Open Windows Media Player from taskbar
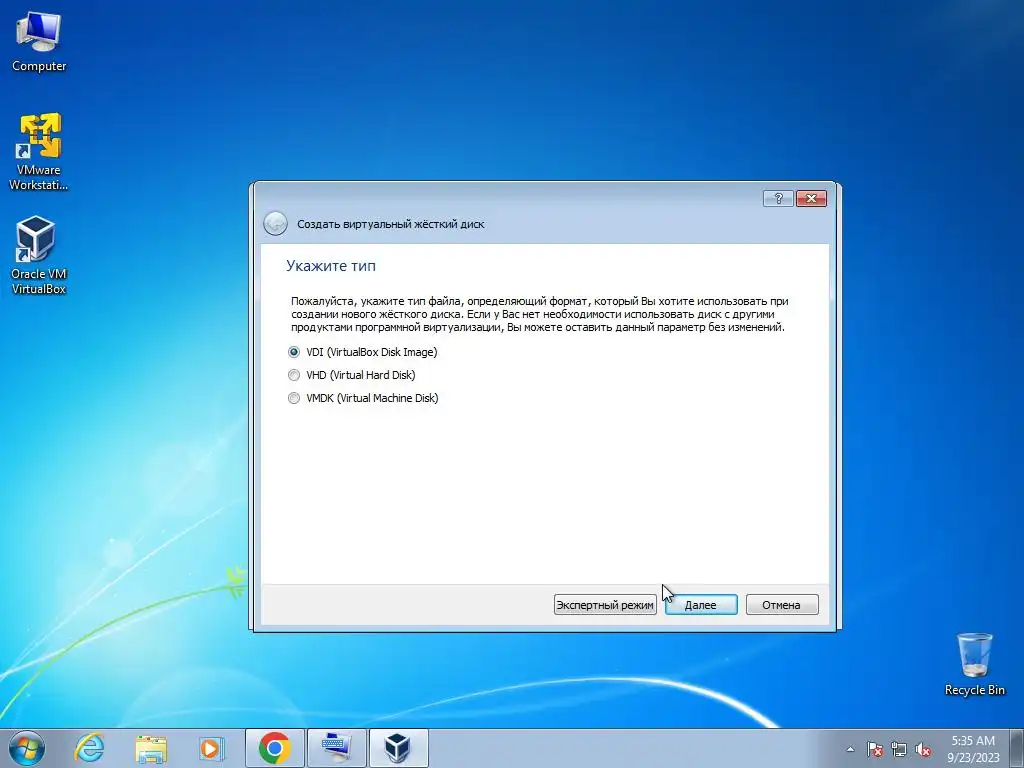1024x768 pixels. (x=212, y=748)
